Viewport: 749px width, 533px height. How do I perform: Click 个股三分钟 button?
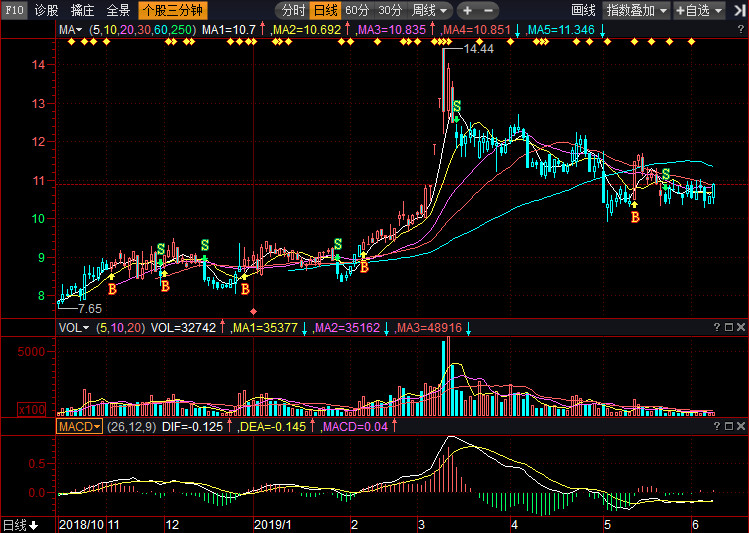[x=173, y=10]
